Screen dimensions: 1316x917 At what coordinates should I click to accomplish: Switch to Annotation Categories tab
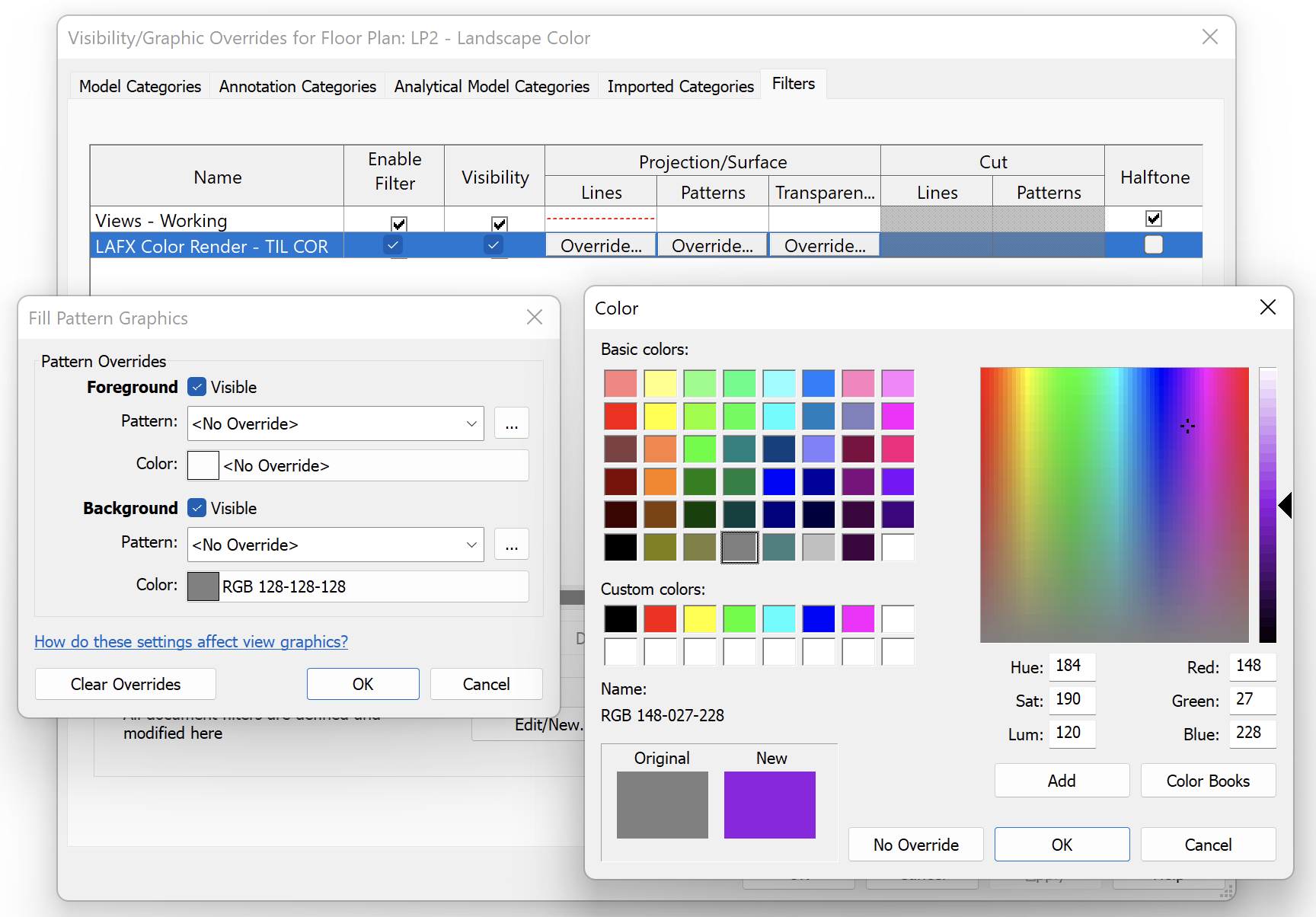pos(298,87)
